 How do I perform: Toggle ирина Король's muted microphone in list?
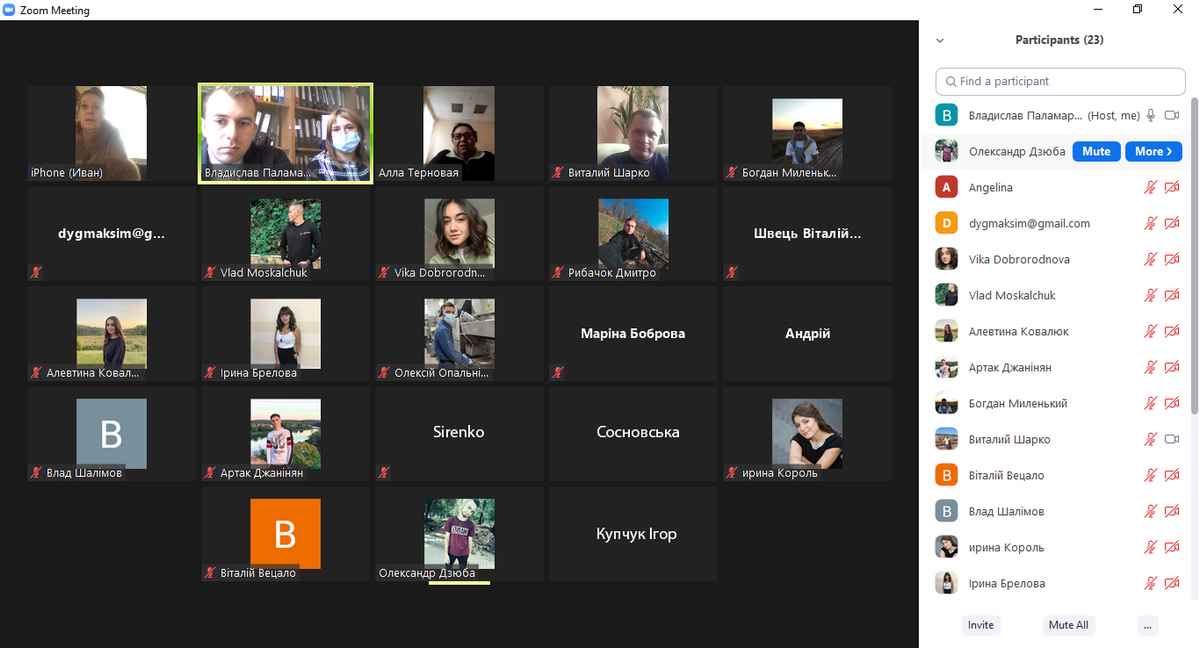(1151, 548)
